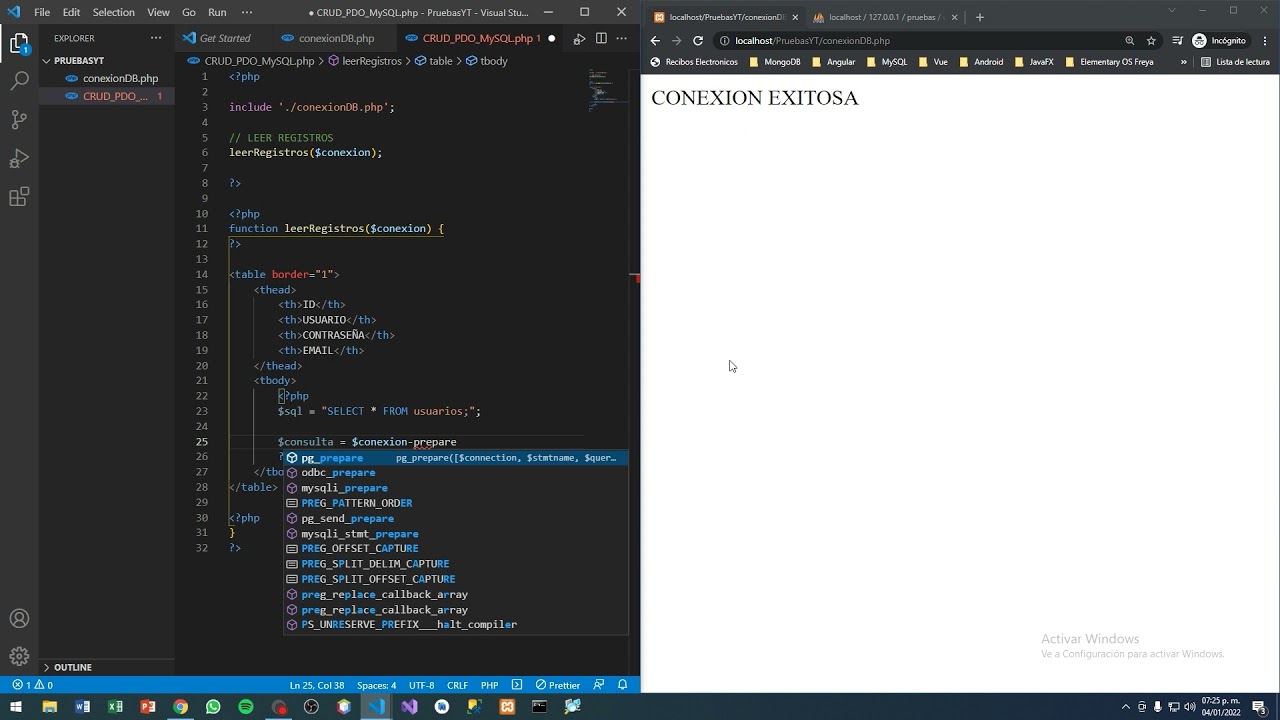
Task: Show hidden bookmarks with chevron
Action: click(1184, 62)
